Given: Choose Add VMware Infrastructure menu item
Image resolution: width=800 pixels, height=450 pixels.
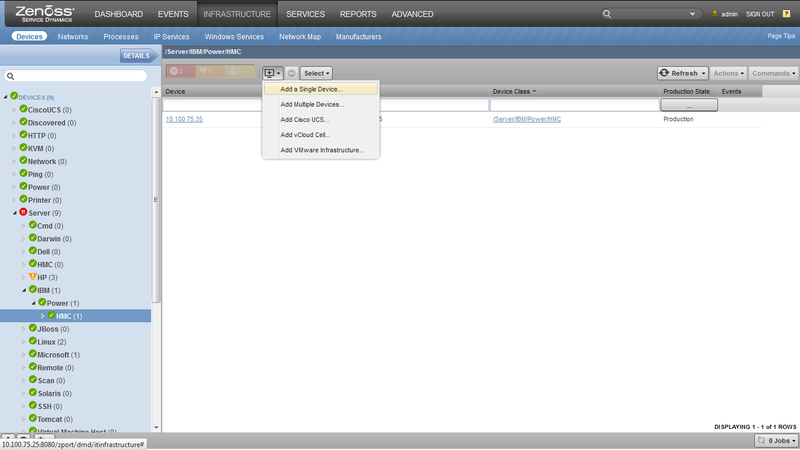Looking at the screenshot, I should coord(321,150).
